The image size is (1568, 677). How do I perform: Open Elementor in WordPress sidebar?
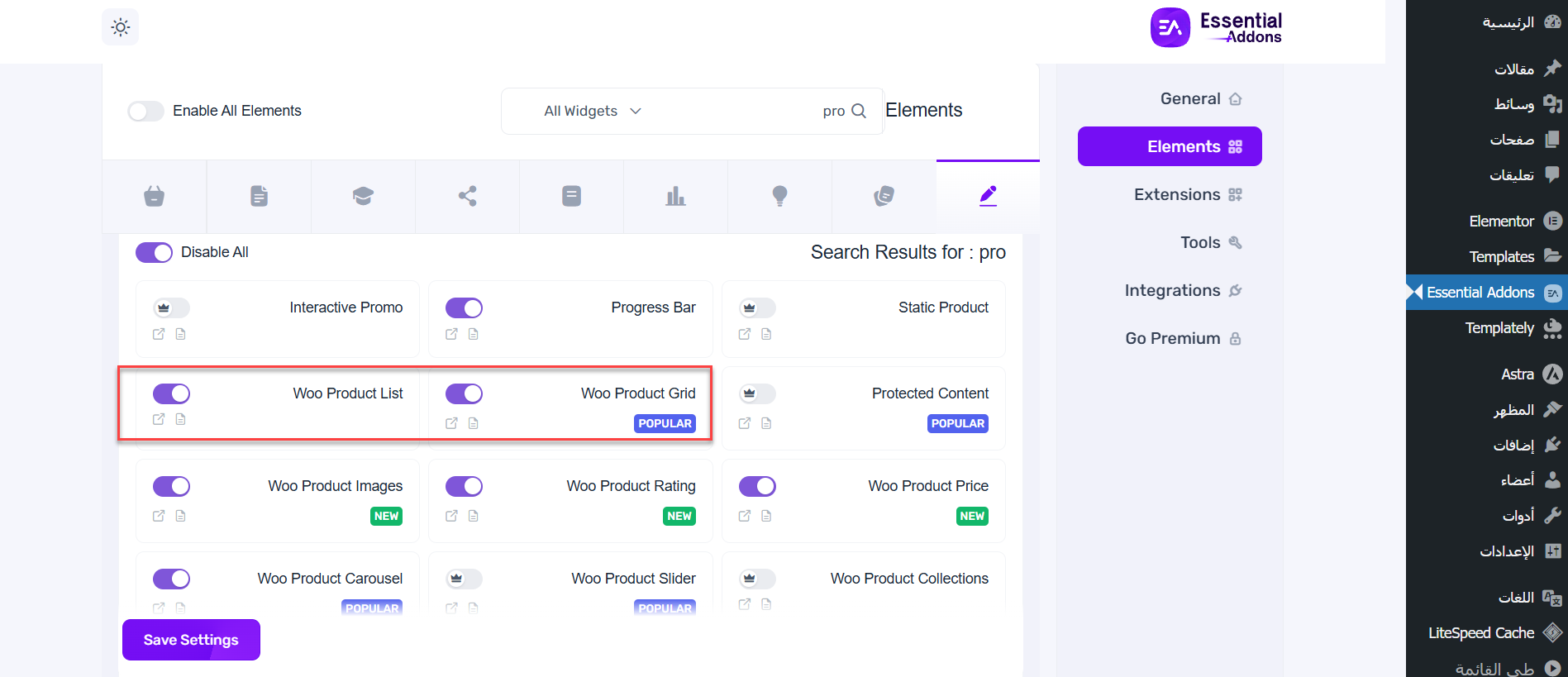[1501, 221]
